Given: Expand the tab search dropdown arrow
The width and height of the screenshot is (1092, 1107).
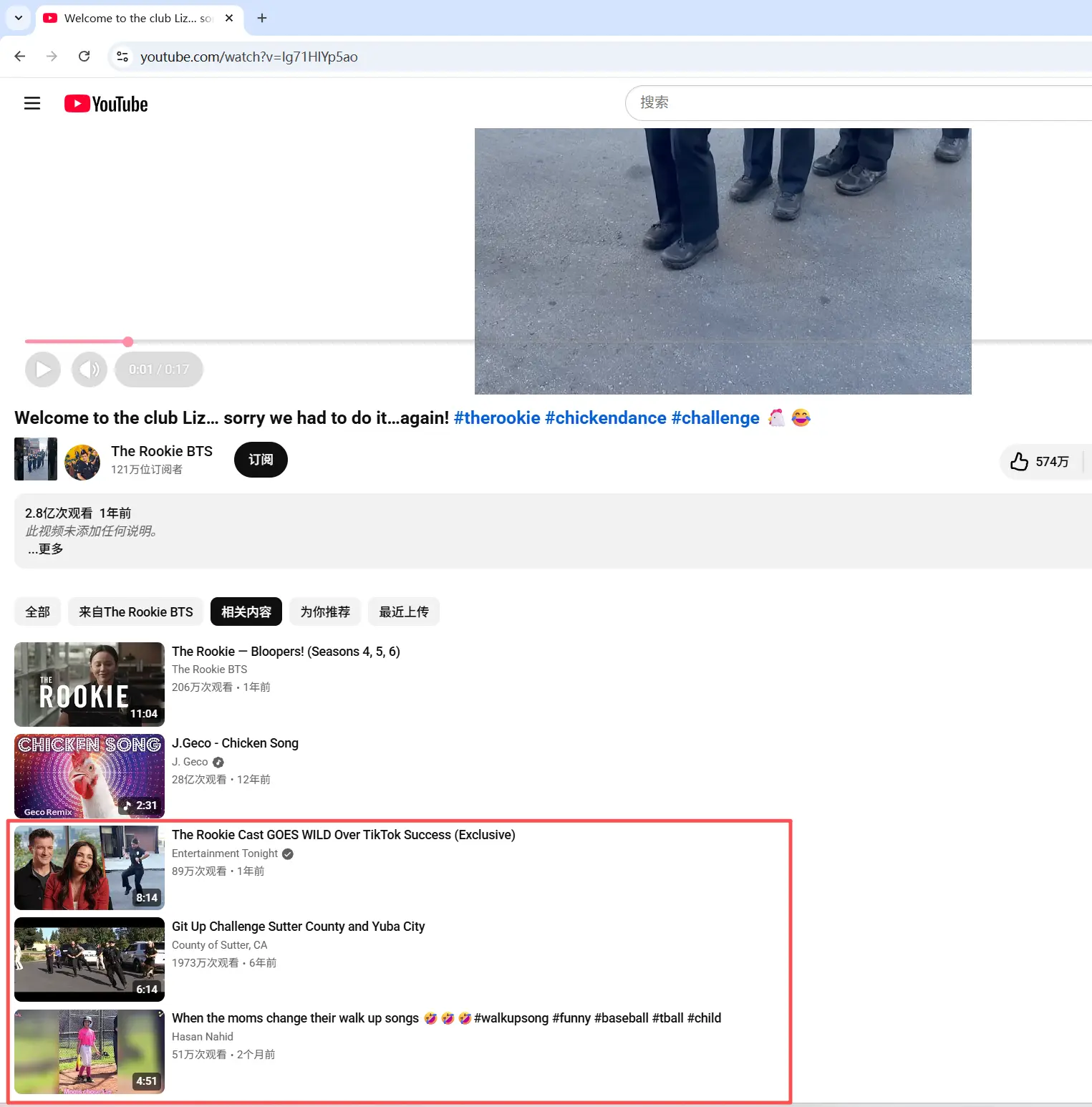Looking at the screenshot, I should point(19,18).
